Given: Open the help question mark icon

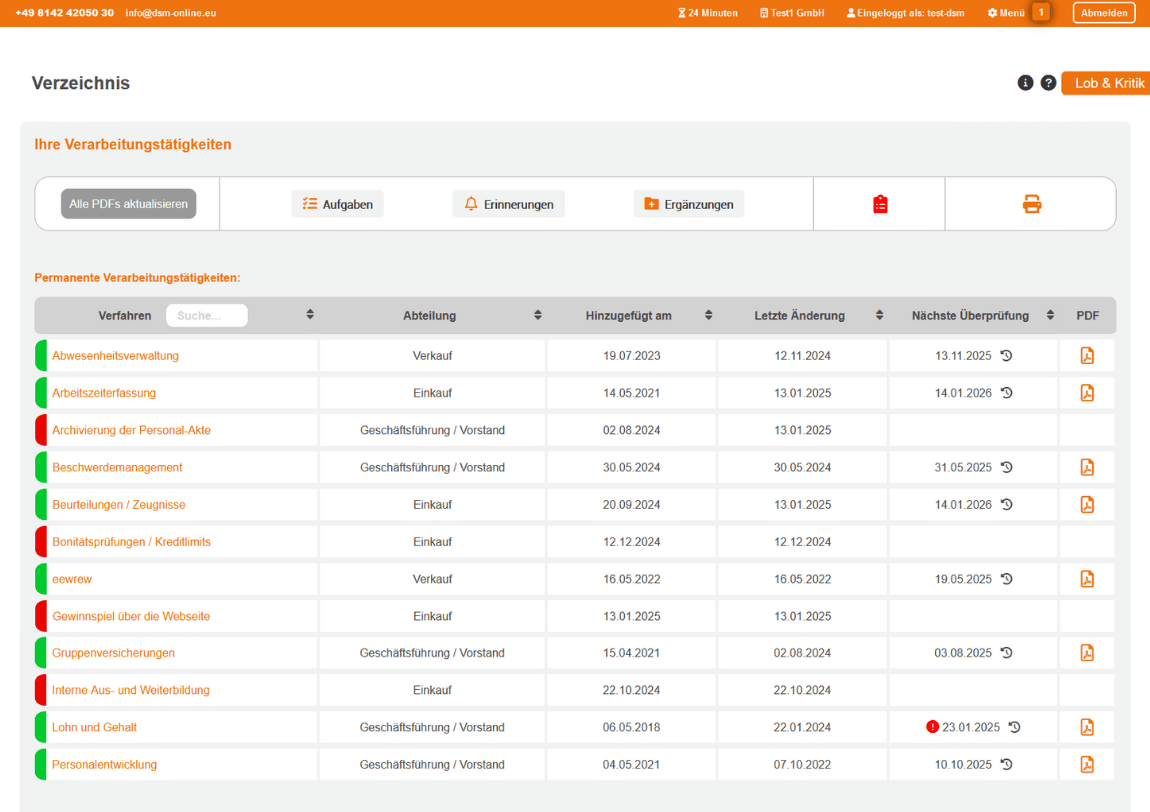Looking at the screenshot, I should click(1048, 83).
